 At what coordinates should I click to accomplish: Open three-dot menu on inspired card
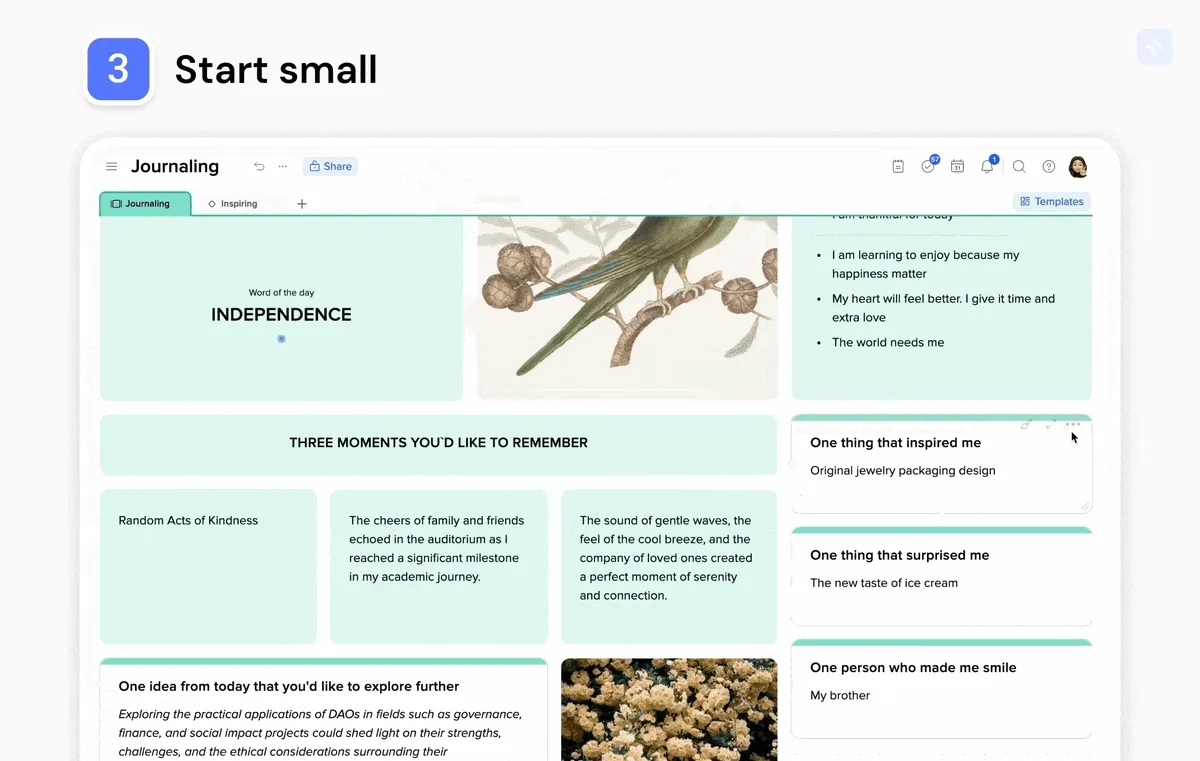pyautogui.click(x=1073, y=424)
